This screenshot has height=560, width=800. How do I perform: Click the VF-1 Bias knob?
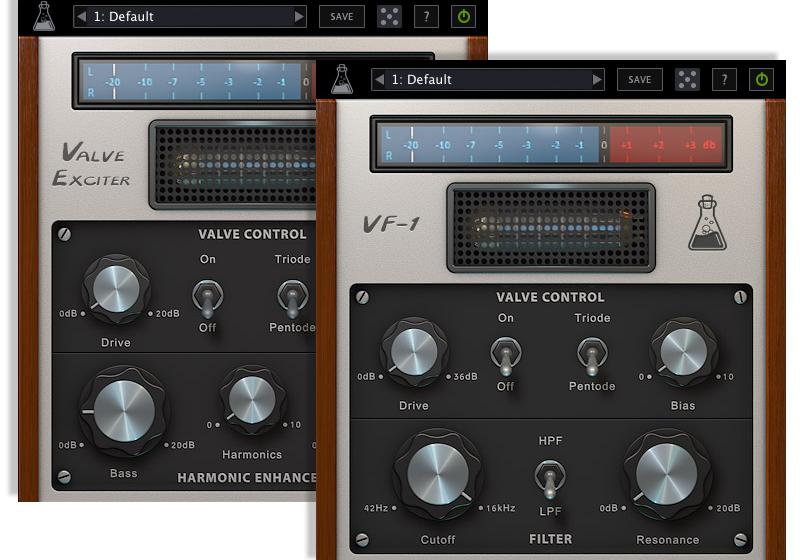(684, 353)
